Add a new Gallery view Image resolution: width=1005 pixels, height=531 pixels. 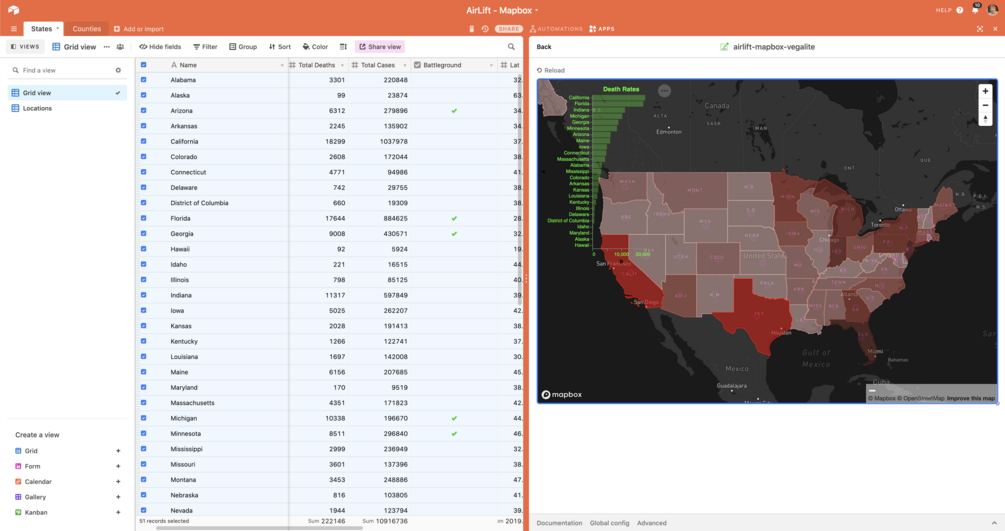tap(118, 497)
